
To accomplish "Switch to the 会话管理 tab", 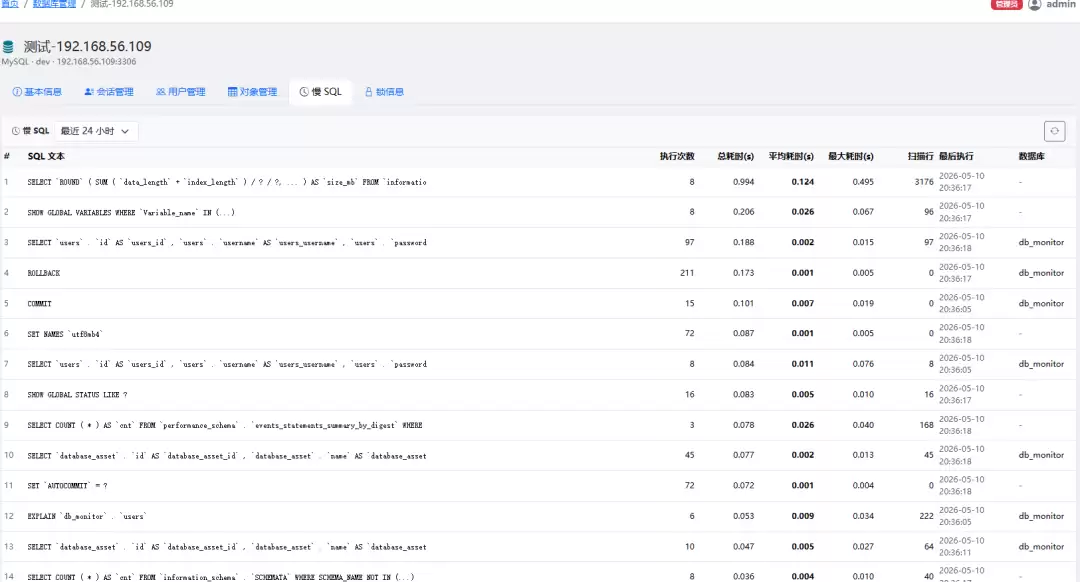I will pos(109,92).
